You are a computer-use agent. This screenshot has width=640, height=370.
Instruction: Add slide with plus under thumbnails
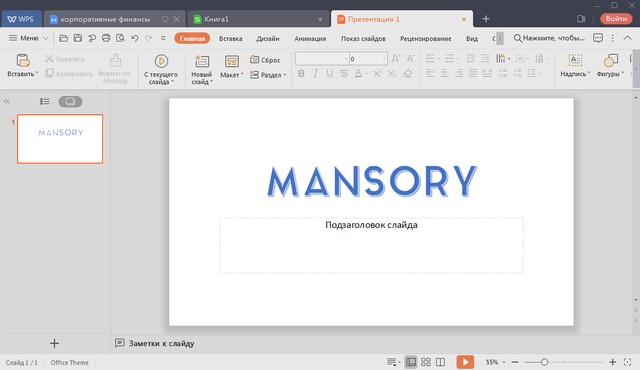54,343
